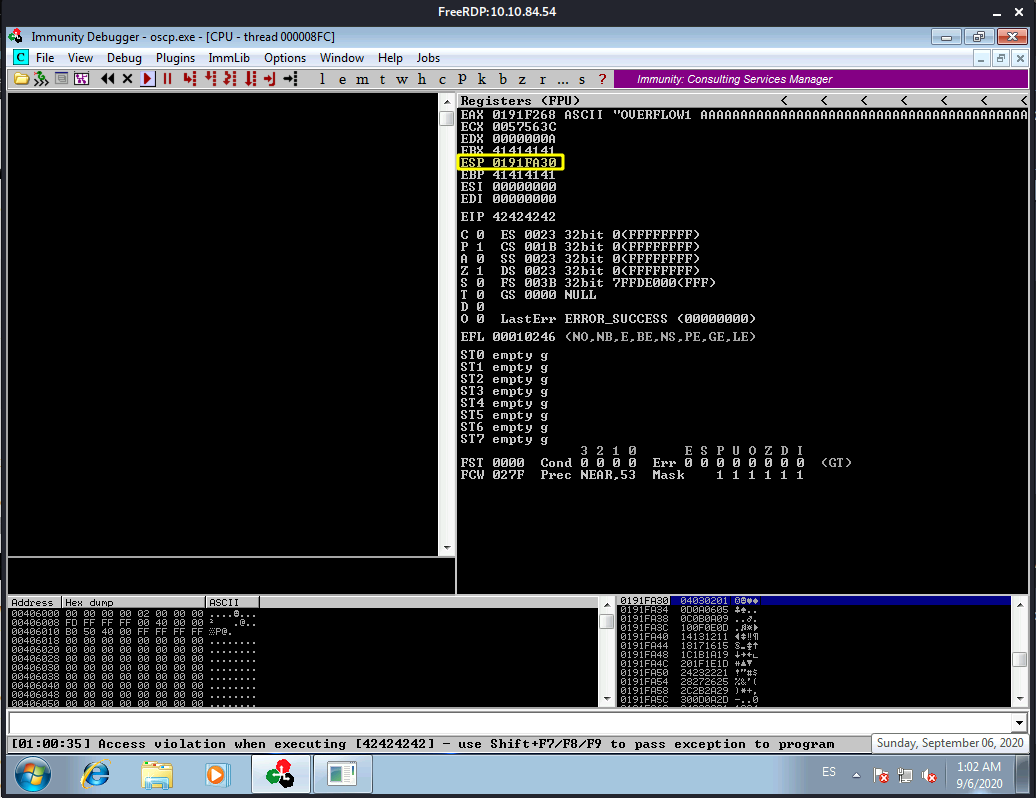Open the Debug menu

(124, 57)
